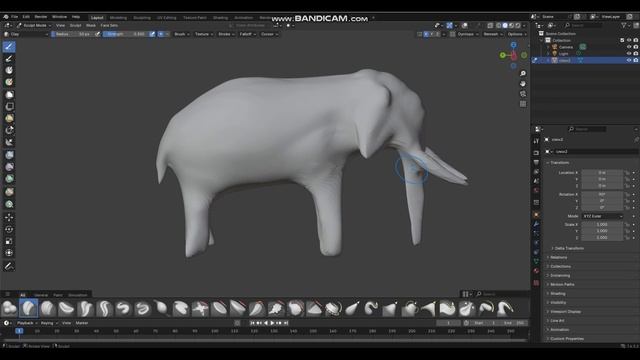Image resolution: width=640 pixels, height=360 pixels.
Task: Hide Light with eye icon
Action: click(629, 53)
